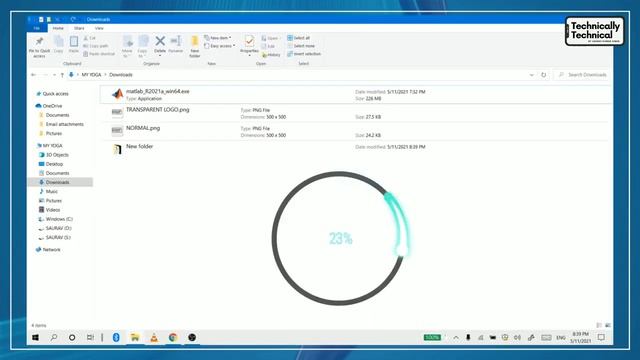The image size is (640, 360).
Task: Open VLC media player from taskbar
Action: pos(154,338)
